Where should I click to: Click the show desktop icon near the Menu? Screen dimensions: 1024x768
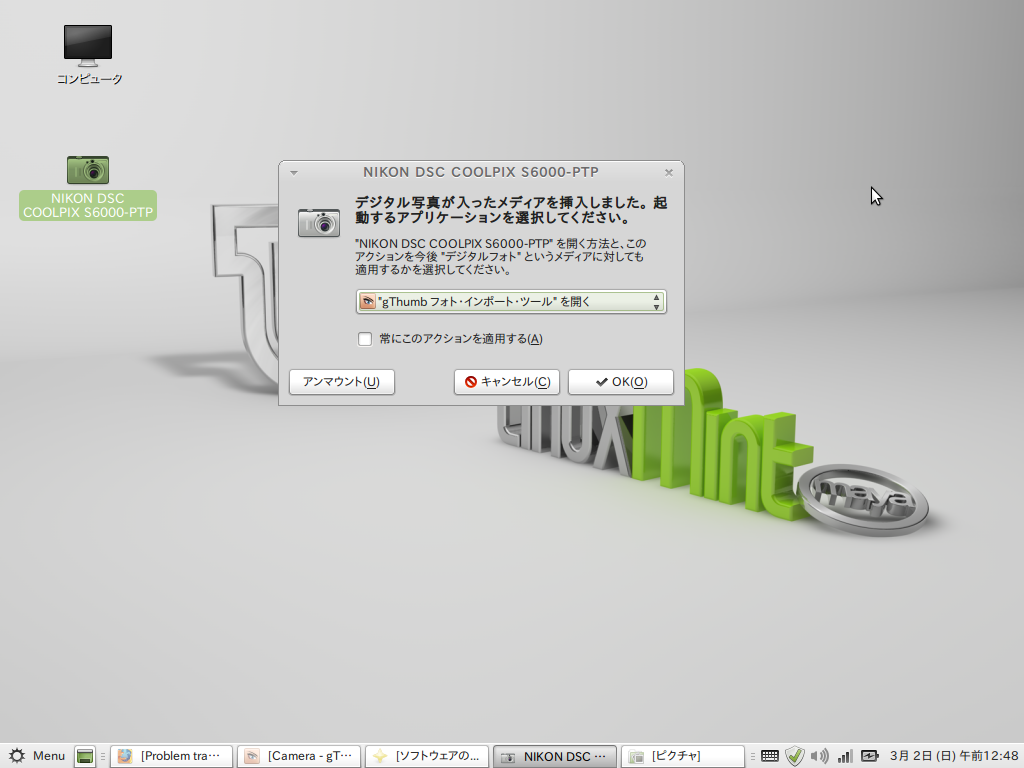coord(83,756)
